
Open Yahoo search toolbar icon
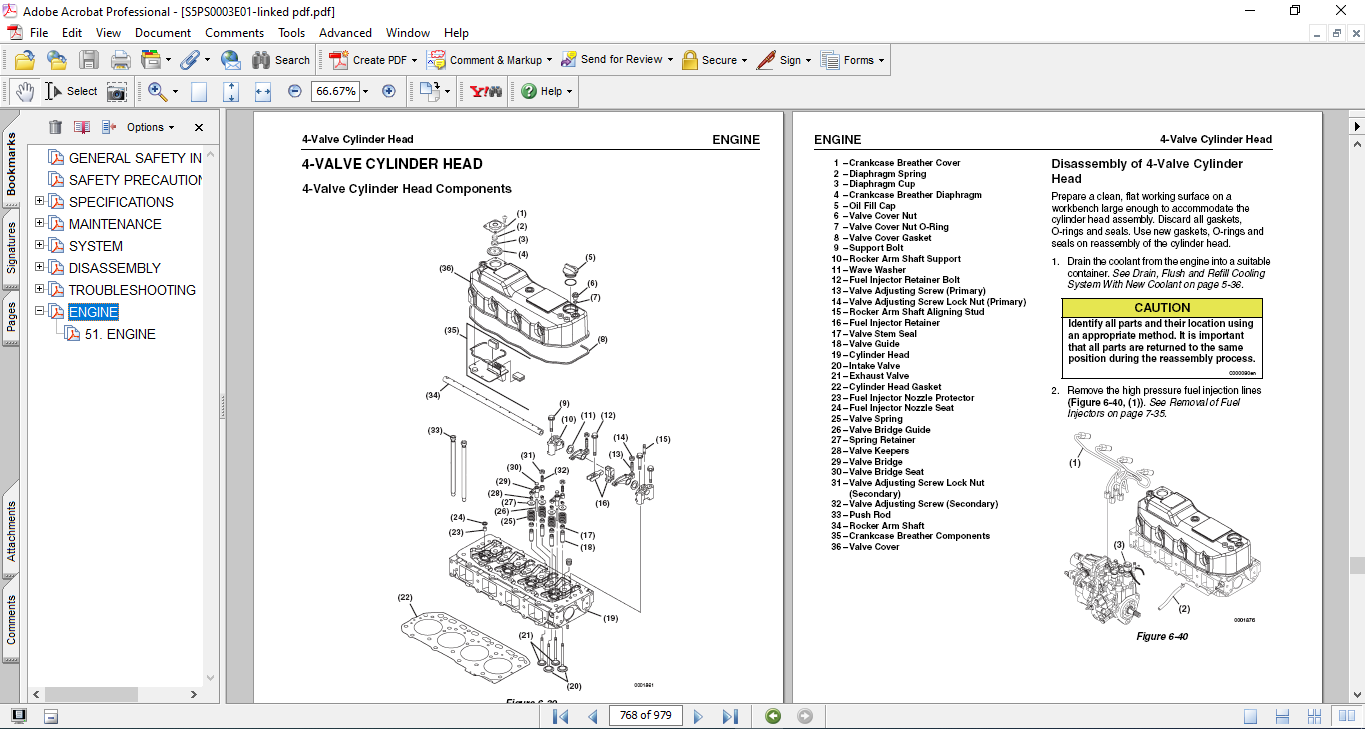(x=486, y=91)
